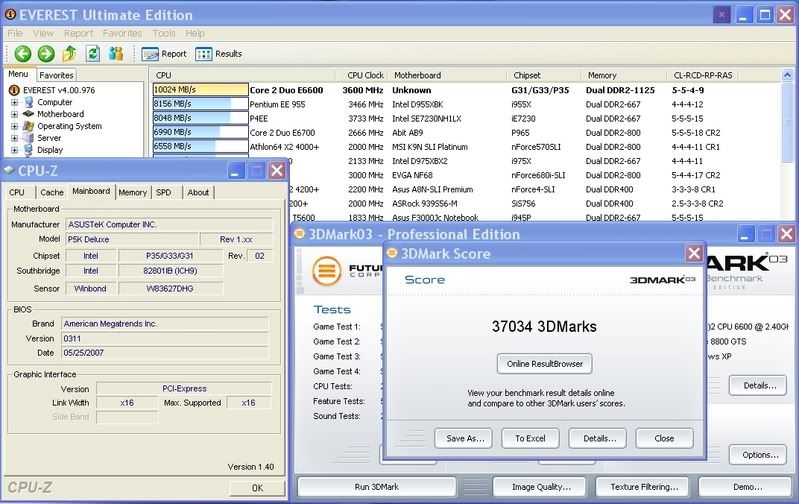Select the Athlon64 X2 4000+ row
The height and width of the screenshot is (504, 799).
(x=466, y=147)
